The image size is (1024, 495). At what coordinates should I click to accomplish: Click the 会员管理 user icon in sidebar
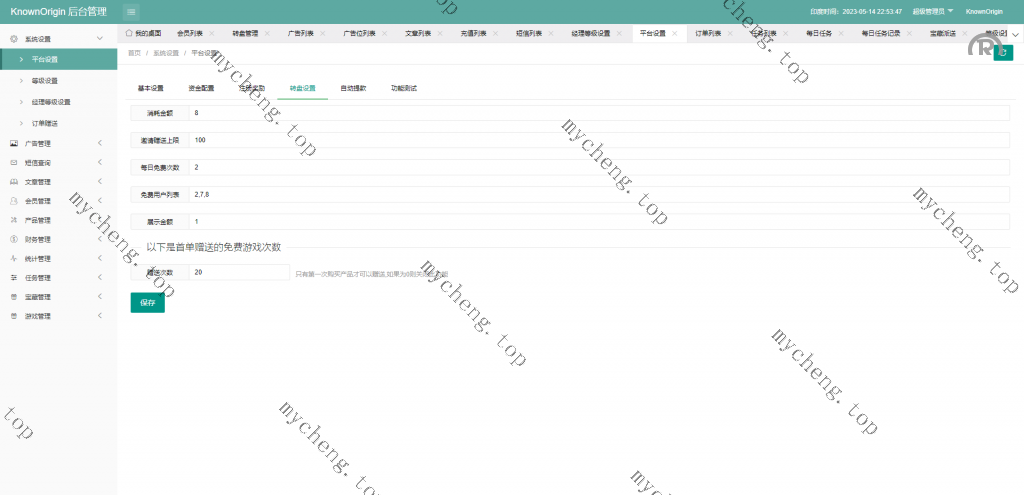(14, 201)
